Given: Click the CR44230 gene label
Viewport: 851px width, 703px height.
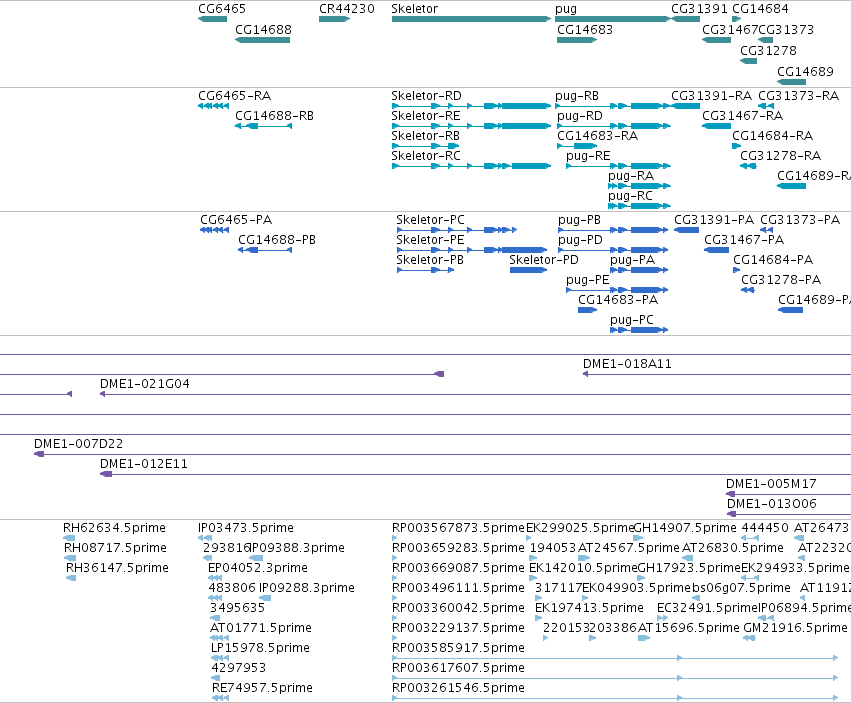Looking at the screenshot, I should tap(347, 9).
